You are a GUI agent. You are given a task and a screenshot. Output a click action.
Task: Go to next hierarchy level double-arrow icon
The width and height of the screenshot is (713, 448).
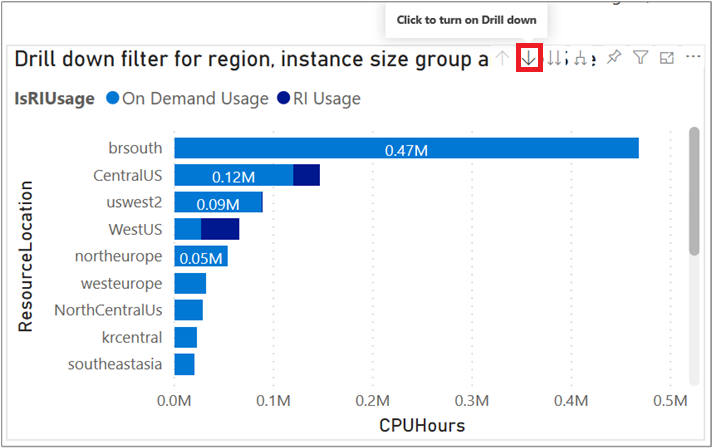pos(555,59)
